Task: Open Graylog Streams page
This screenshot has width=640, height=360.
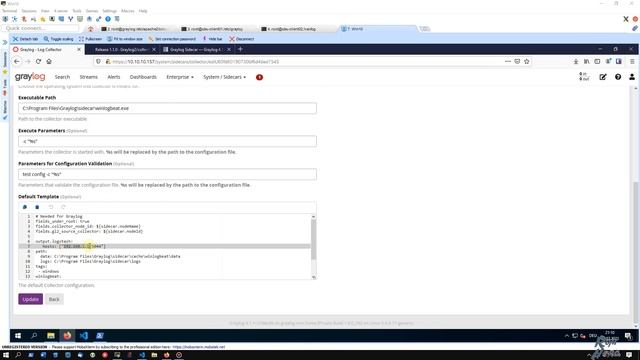Action: (x=89, y=77)
